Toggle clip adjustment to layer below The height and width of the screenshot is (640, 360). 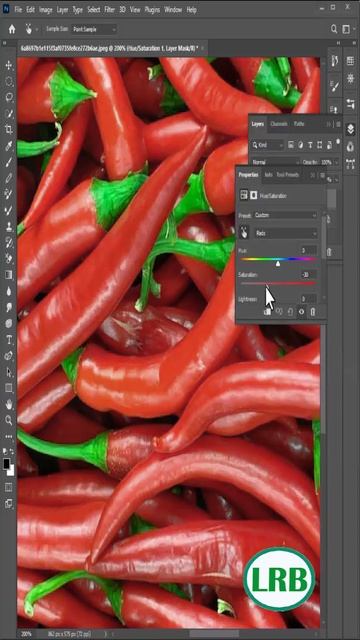pos(267,312)
